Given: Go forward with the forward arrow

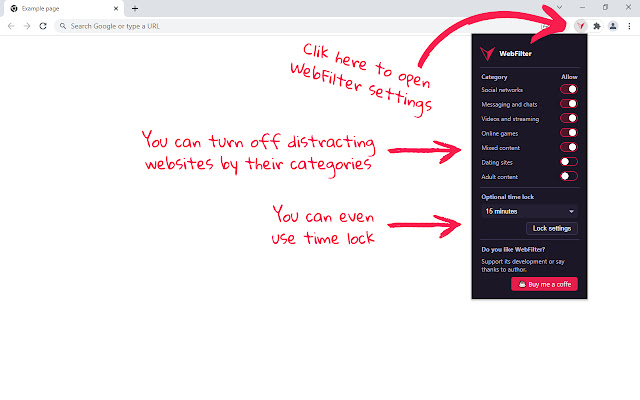Looking at the screenshot, I should point(27,26).
